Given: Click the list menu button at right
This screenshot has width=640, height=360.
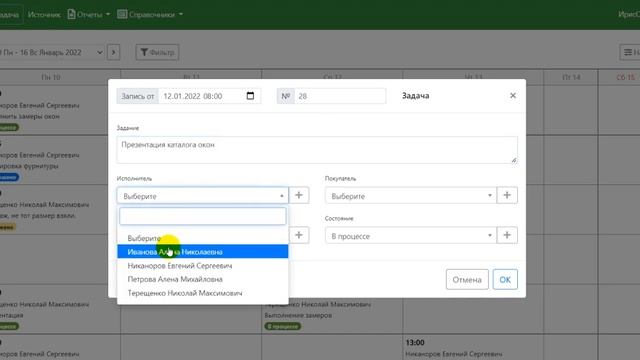Looking at the screenshot, I should click(x=630, y=52).
